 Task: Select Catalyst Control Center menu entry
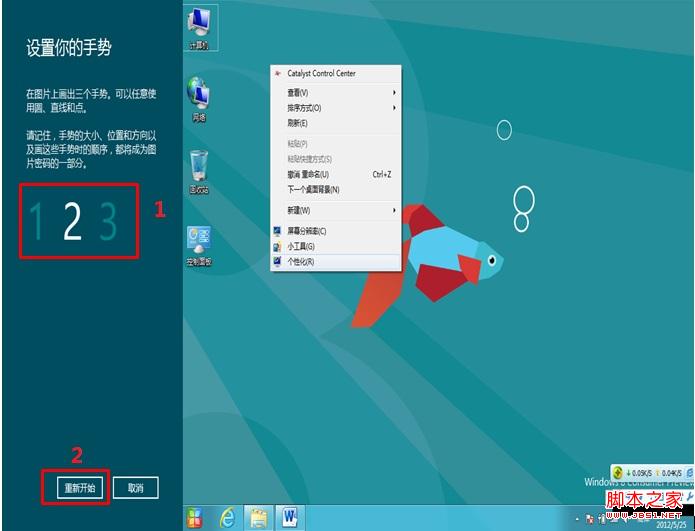point(336,74)
